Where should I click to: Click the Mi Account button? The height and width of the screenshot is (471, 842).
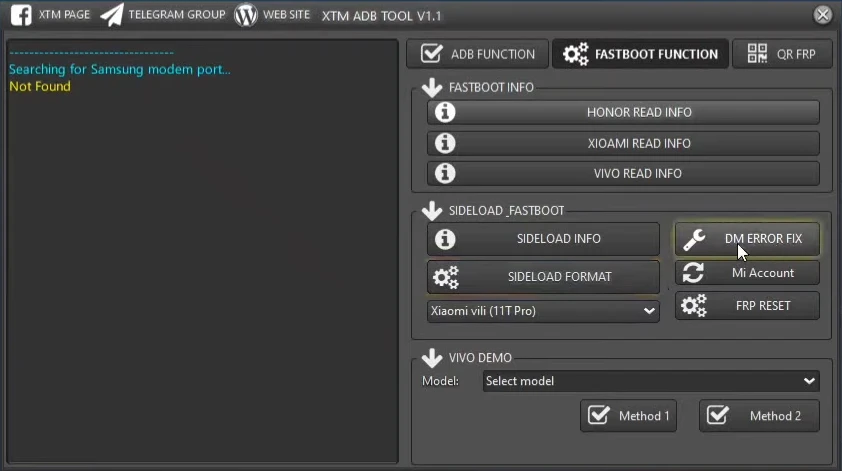(x=747, y=273)
